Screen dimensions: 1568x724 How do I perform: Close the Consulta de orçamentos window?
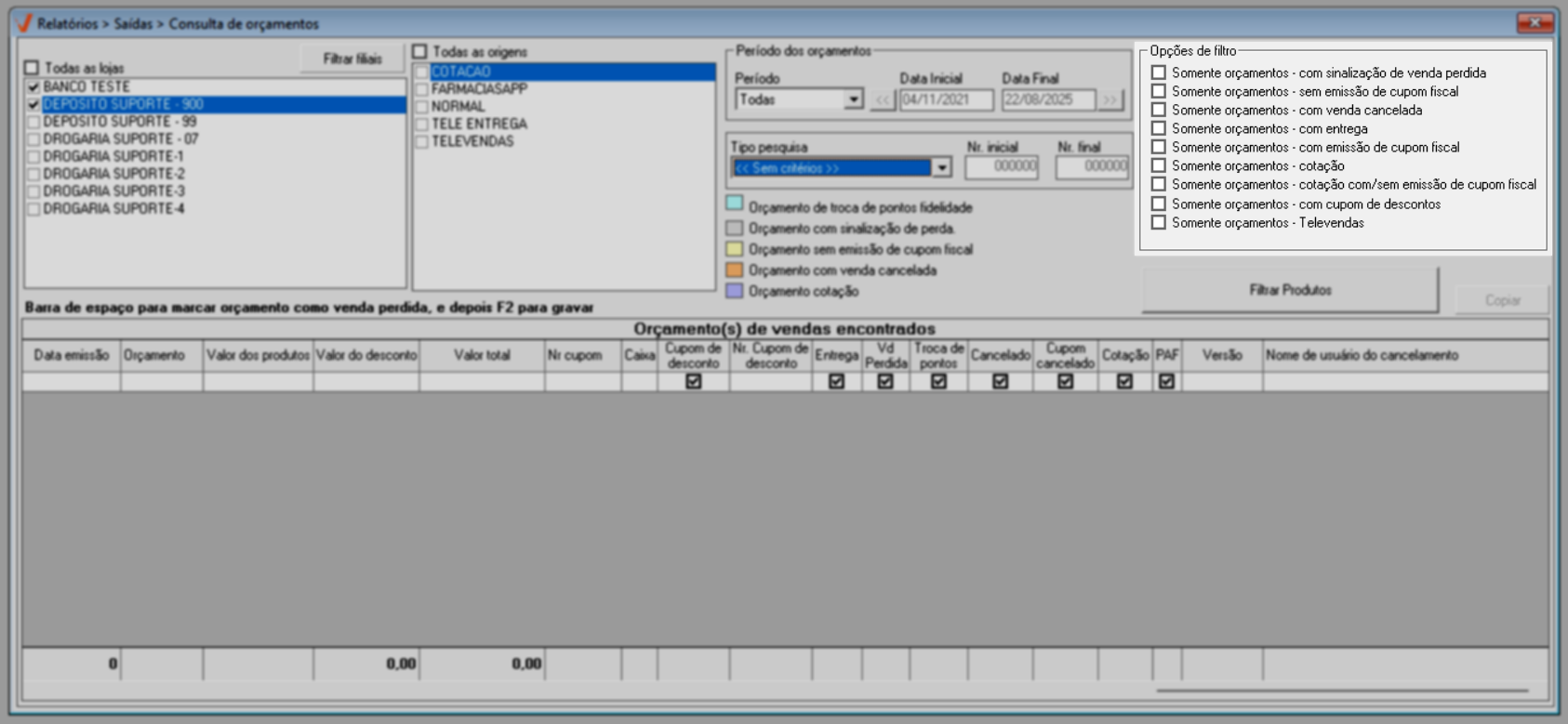point(1535,22)
